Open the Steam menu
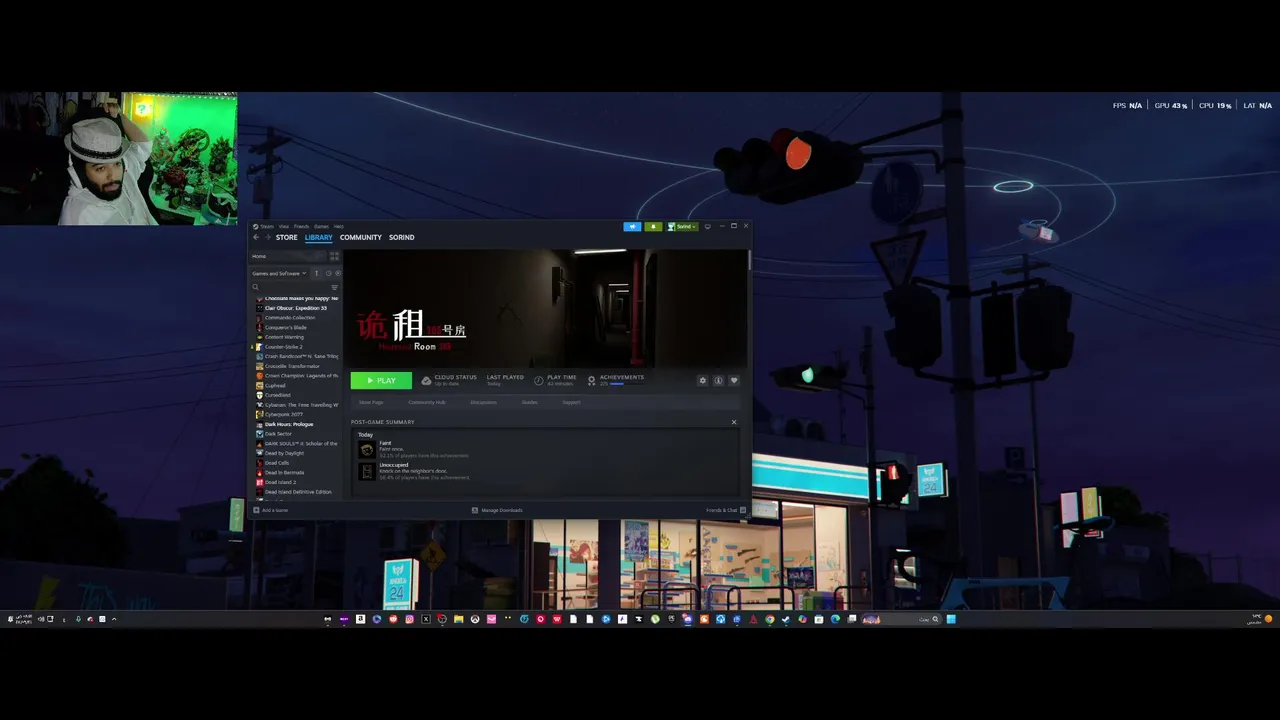 coord(267,227)
